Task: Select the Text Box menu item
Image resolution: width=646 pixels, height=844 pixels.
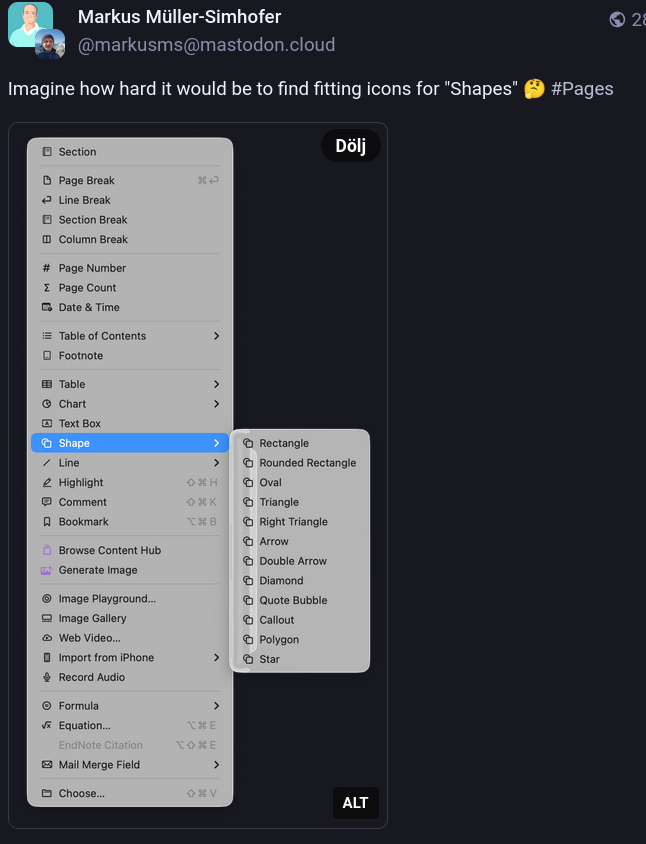Action: pos(79,424)
